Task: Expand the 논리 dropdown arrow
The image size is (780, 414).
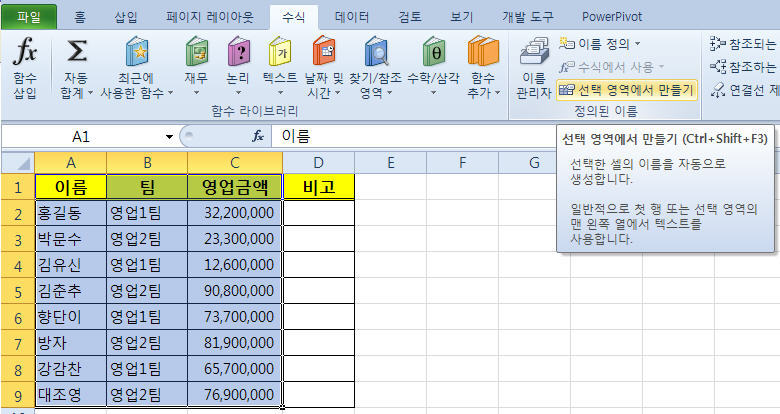Action: 238,93
